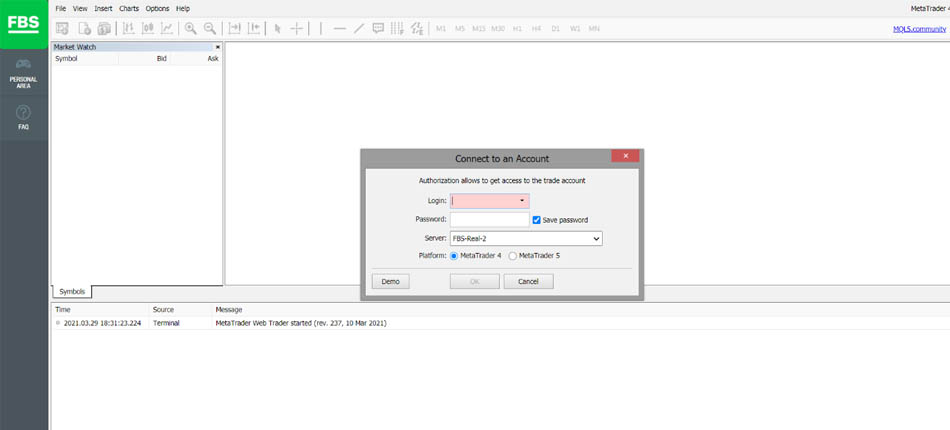Image resolution: width=950 pixels, height=430 pixels.
Task: Click the Zoom In magnifier
Action: pyautogui.click(x=190, y=28)
